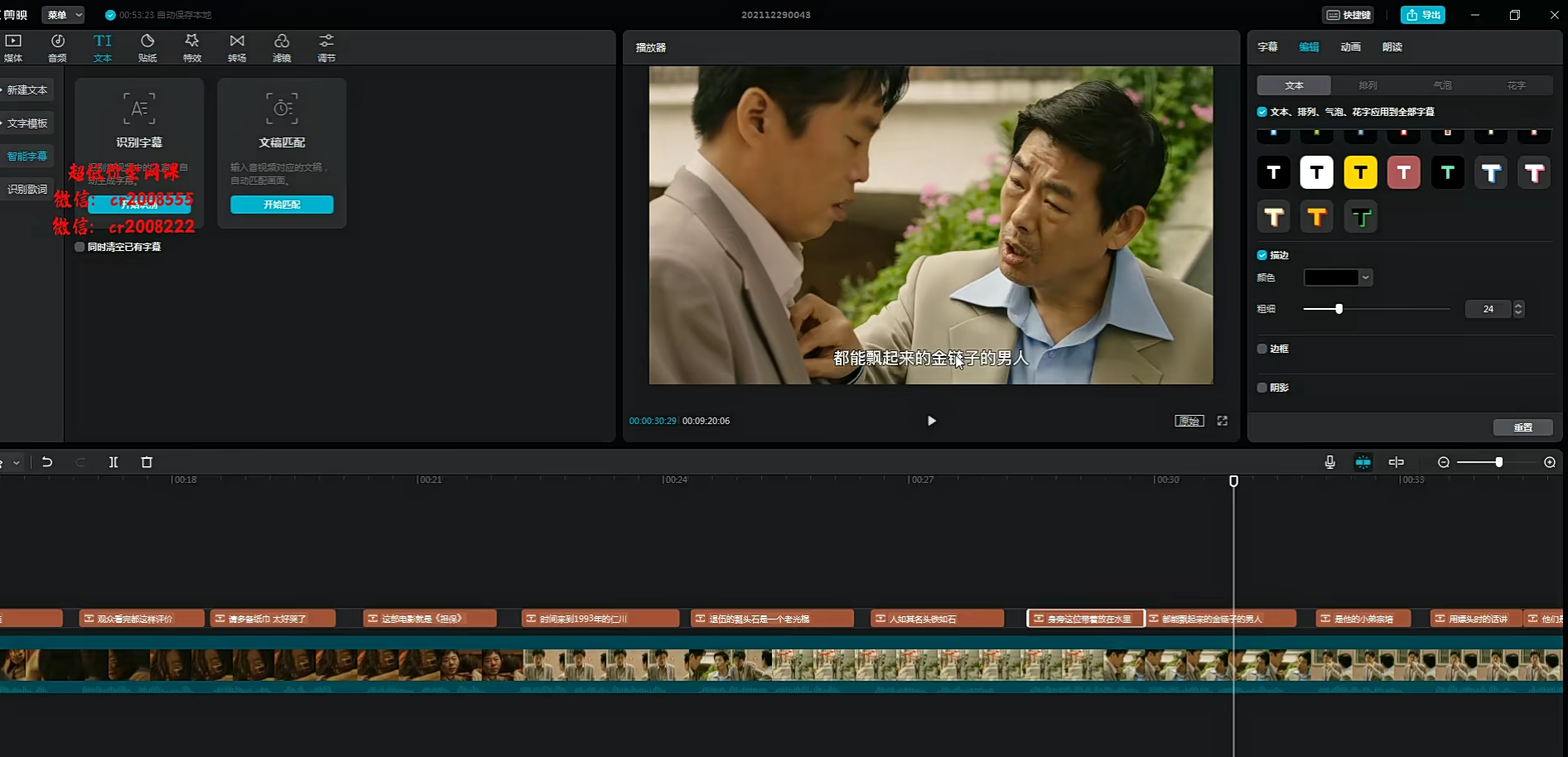
Task: Click the 开始匹配 button
Action: pyautogui.click(x=282, y=205)
